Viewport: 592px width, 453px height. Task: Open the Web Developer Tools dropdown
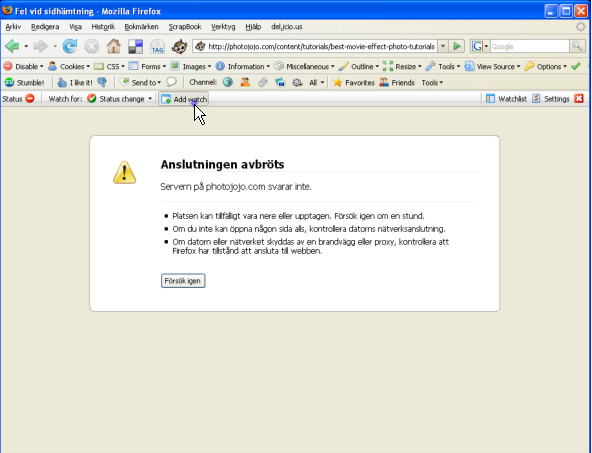click(x=443, y=66)
